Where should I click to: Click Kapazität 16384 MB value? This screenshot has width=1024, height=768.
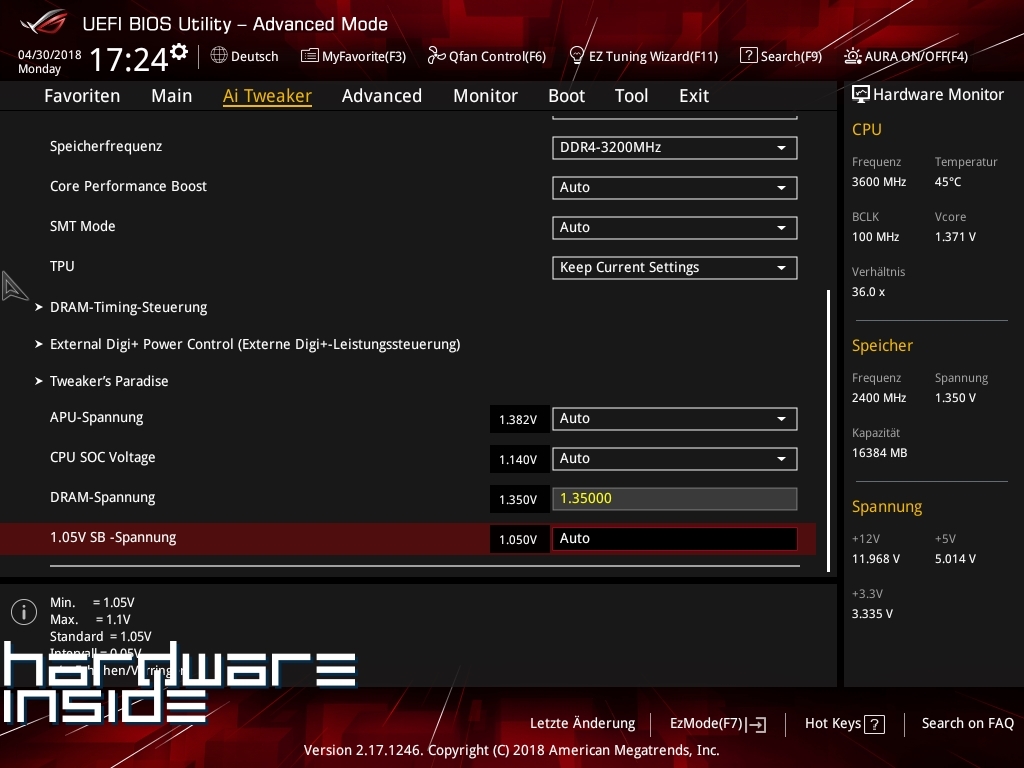tap(879, 453)
